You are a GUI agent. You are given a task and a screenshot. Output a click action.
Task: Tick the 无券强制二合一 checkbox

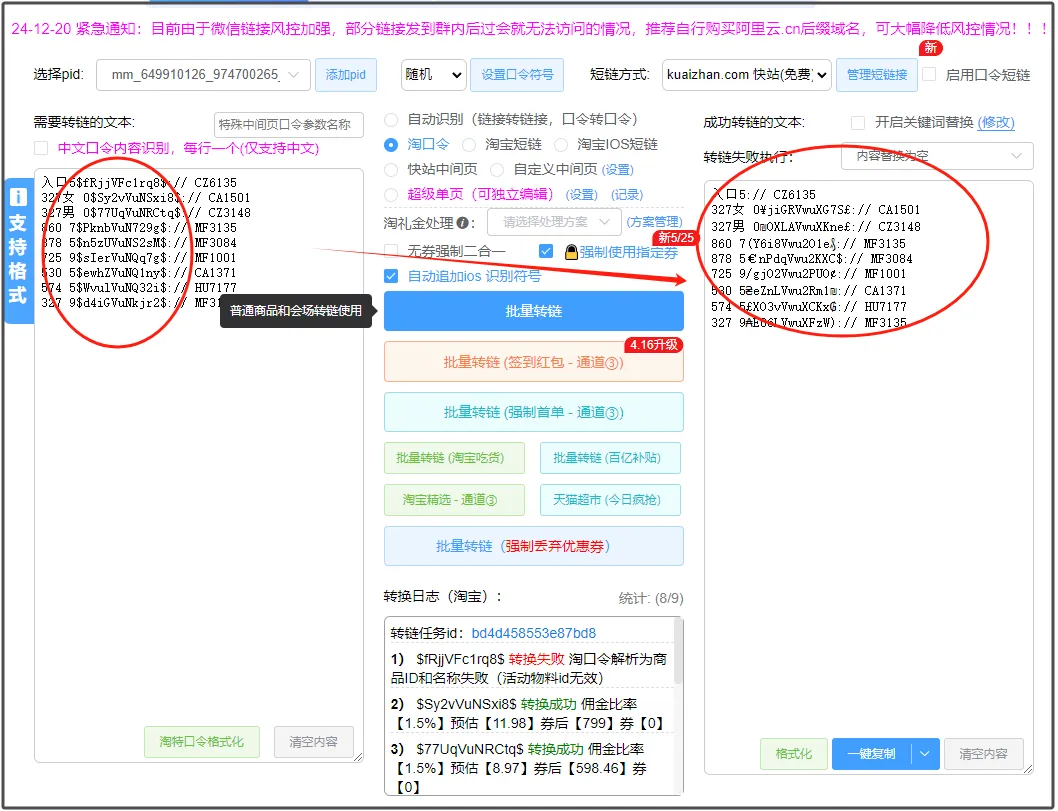point(391,251)
